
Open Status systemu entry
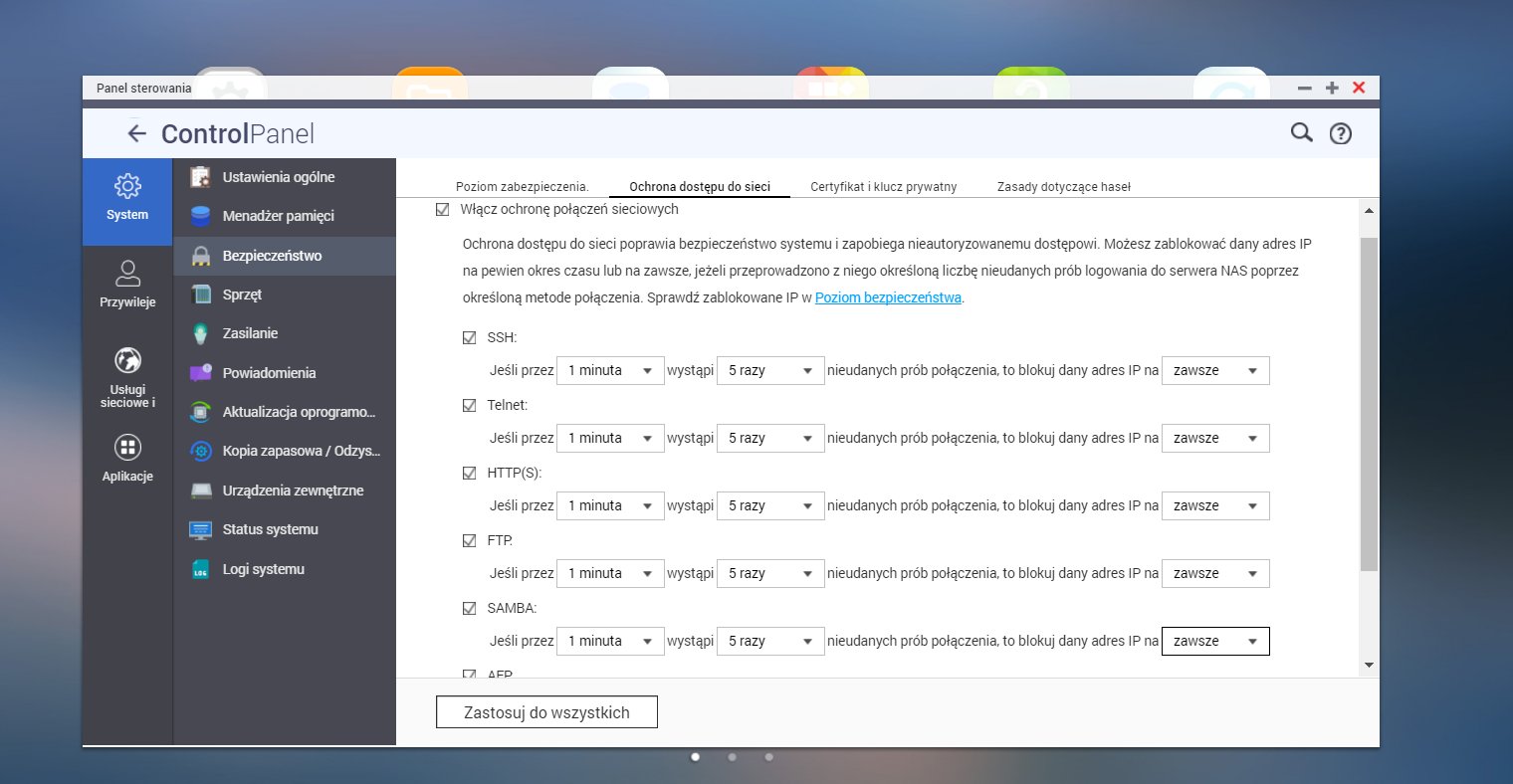(x=285, y=529)
